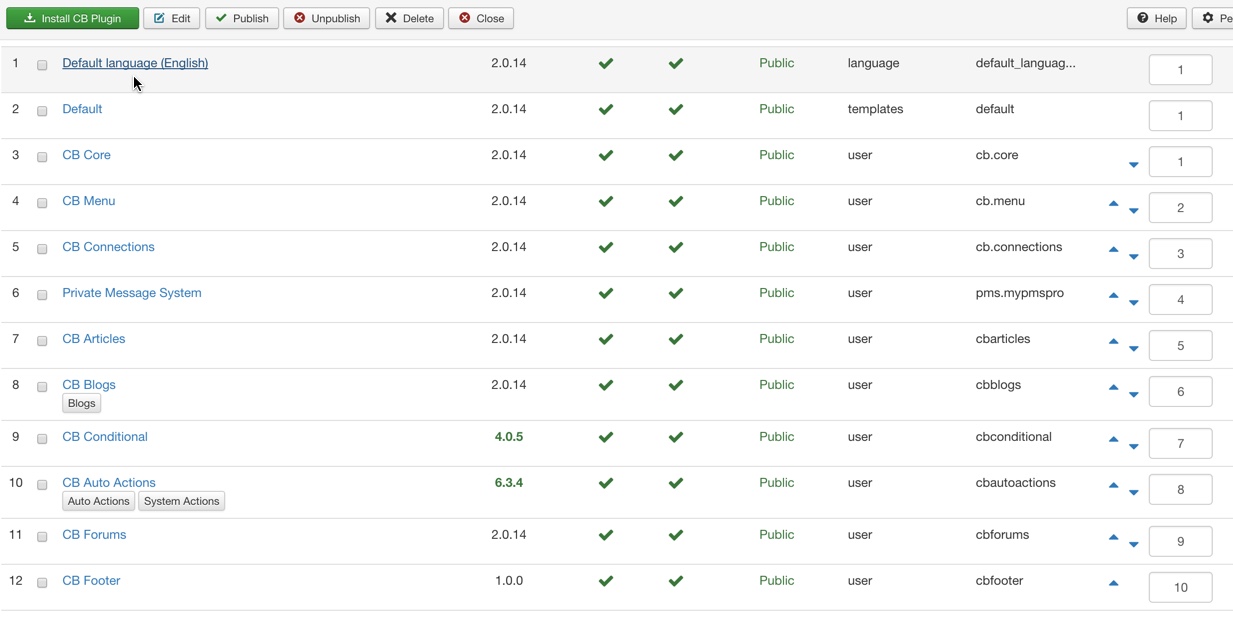
Task: Click the order field for CB Footer
Action: 1180,587
